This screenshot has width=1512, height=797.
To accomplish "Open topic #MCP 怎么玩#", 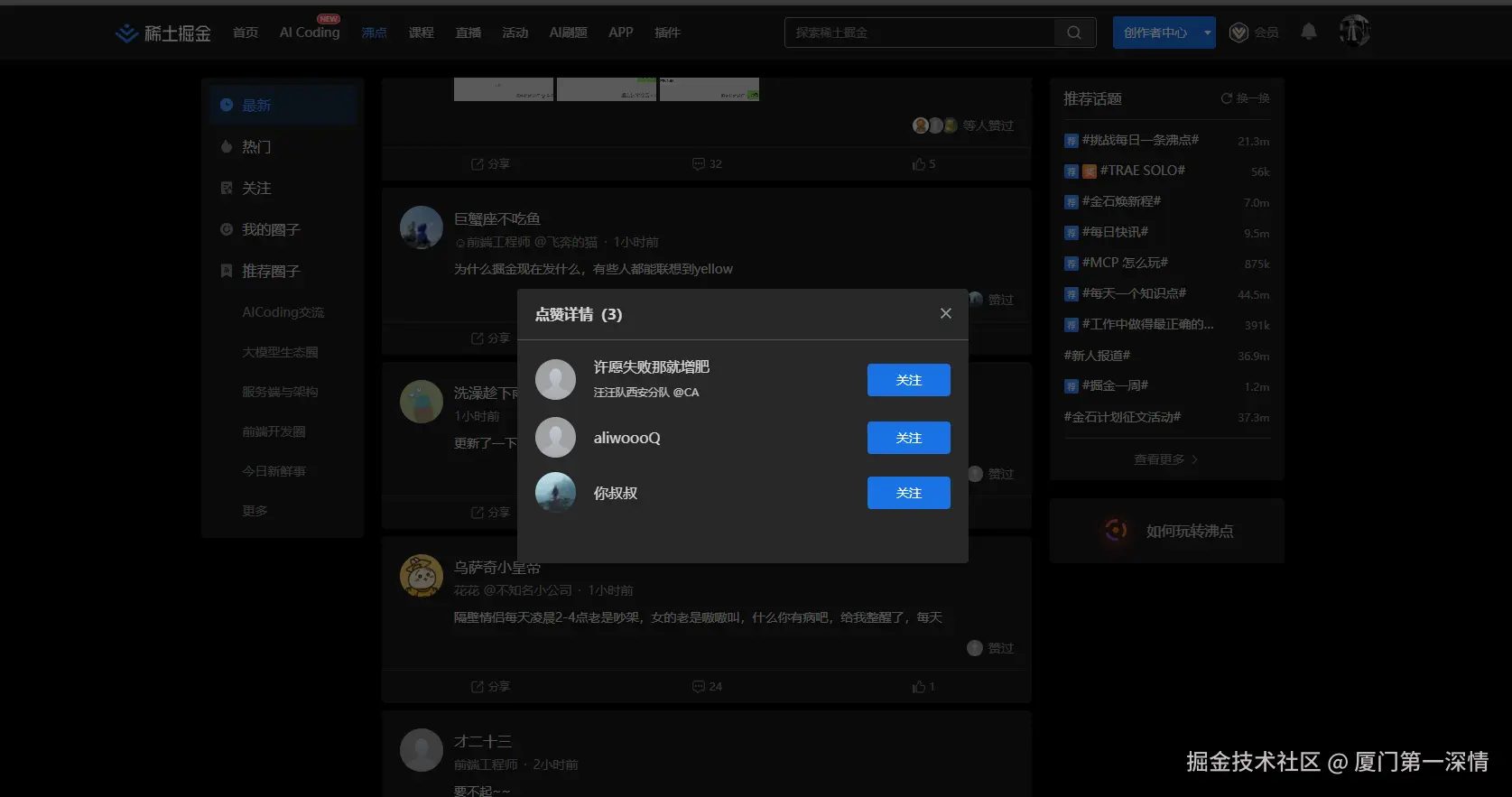I will click(1125, 263).
